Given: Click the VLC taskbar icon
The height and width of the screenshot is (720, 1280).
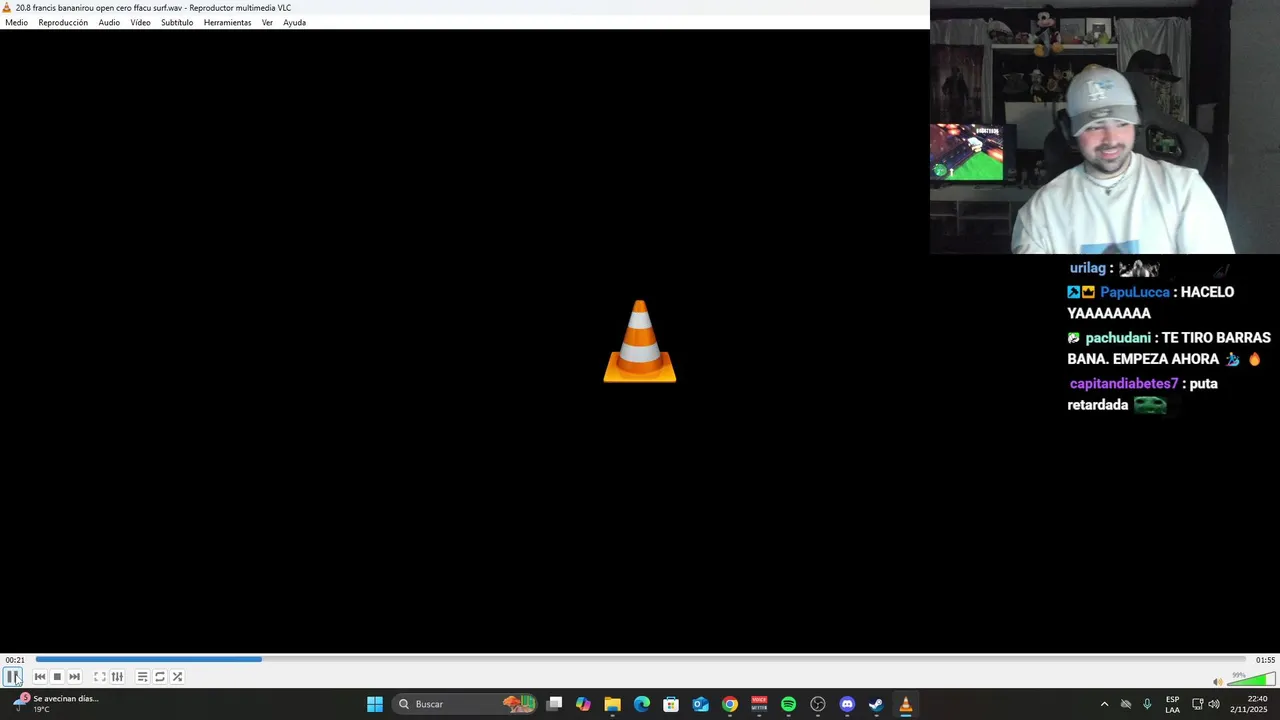Looking at the screenshot, I should pyautogui.click(x=906, y=704).
